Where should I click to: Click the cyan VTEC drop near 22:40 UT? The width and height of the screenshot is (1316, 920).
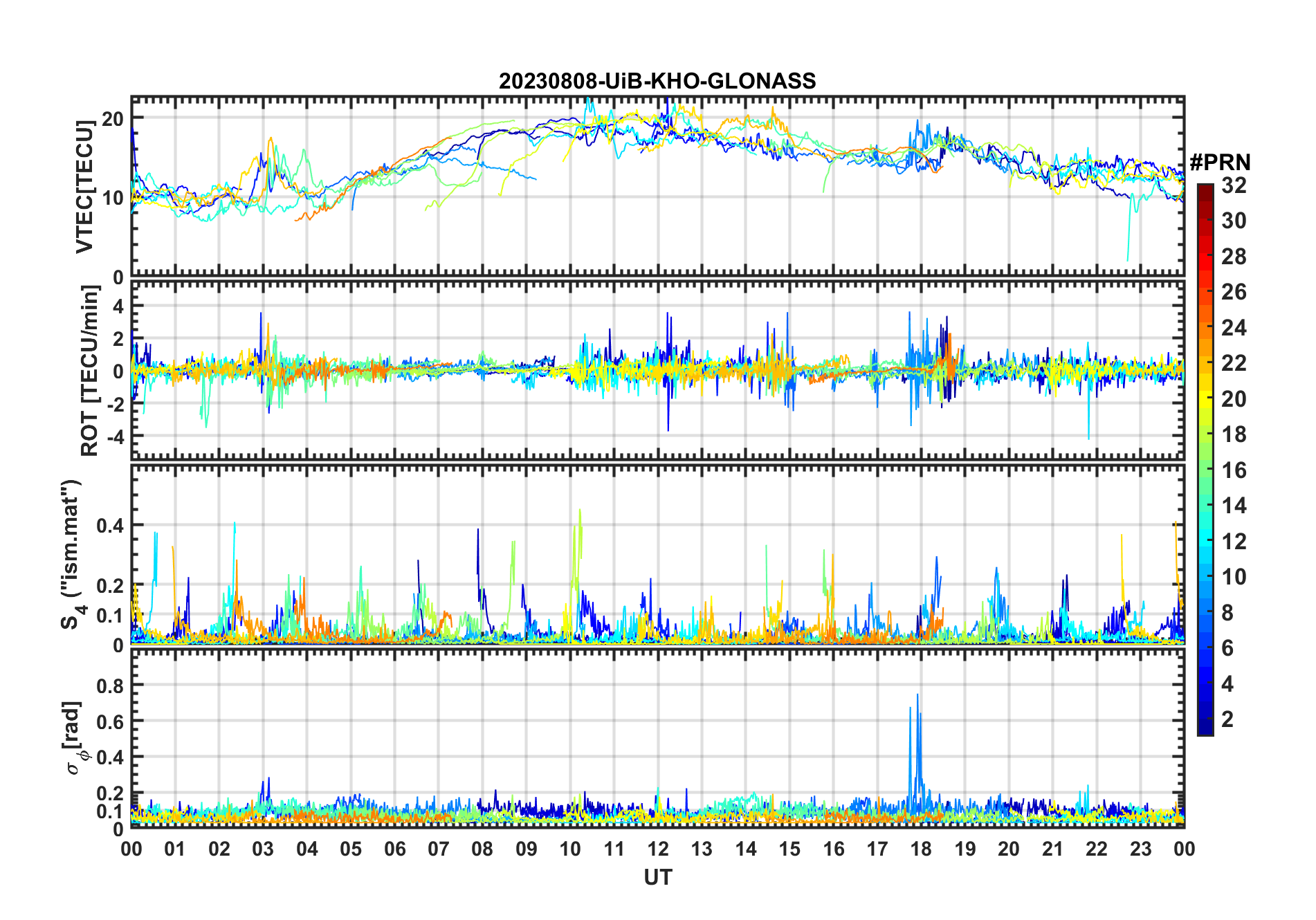click(1130, 228)
